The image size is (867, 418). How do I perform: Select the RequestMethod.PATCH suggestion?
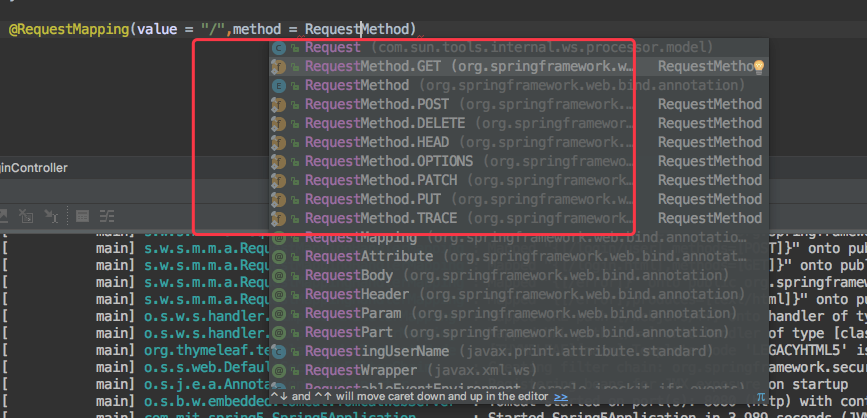519,180
